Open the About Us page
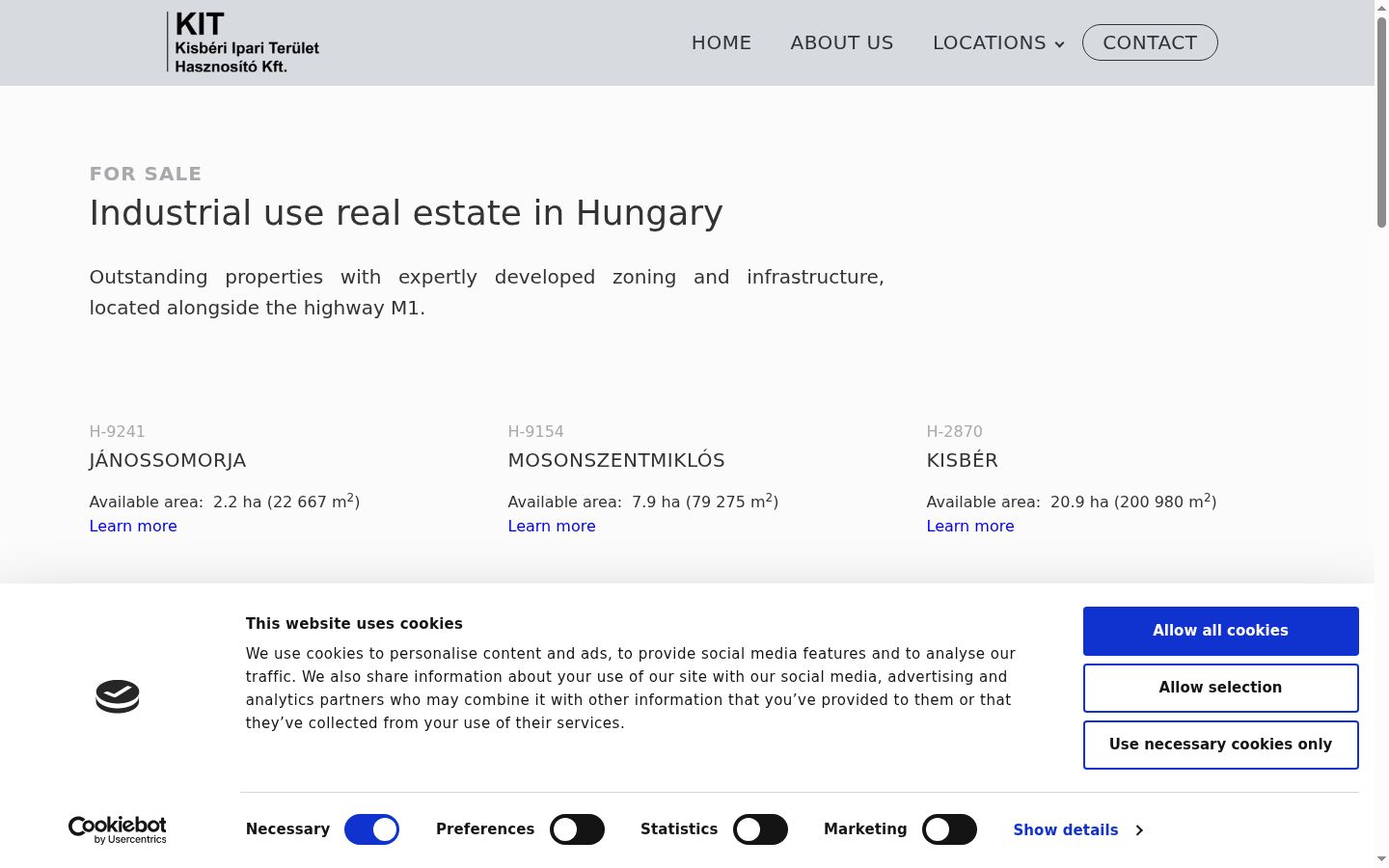This screenshot has height=868, width=1389. (x=842, y=42)
